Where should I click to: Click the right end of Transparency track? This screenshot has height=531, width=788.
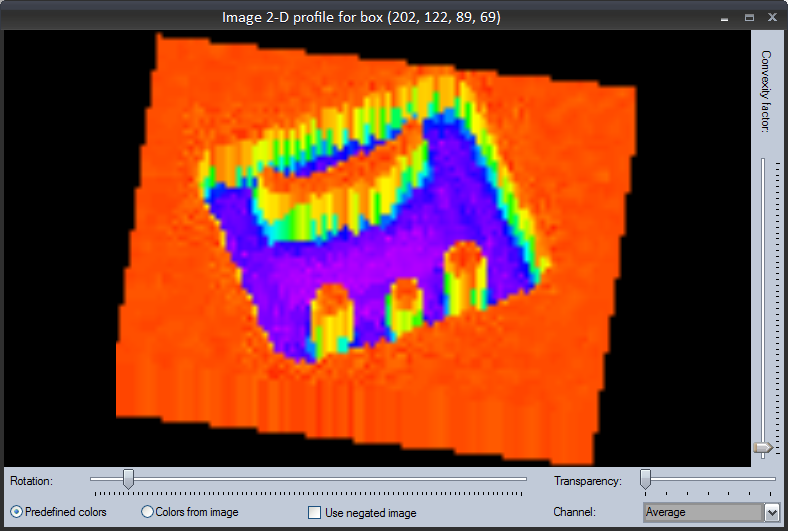(x=774, y=479)
